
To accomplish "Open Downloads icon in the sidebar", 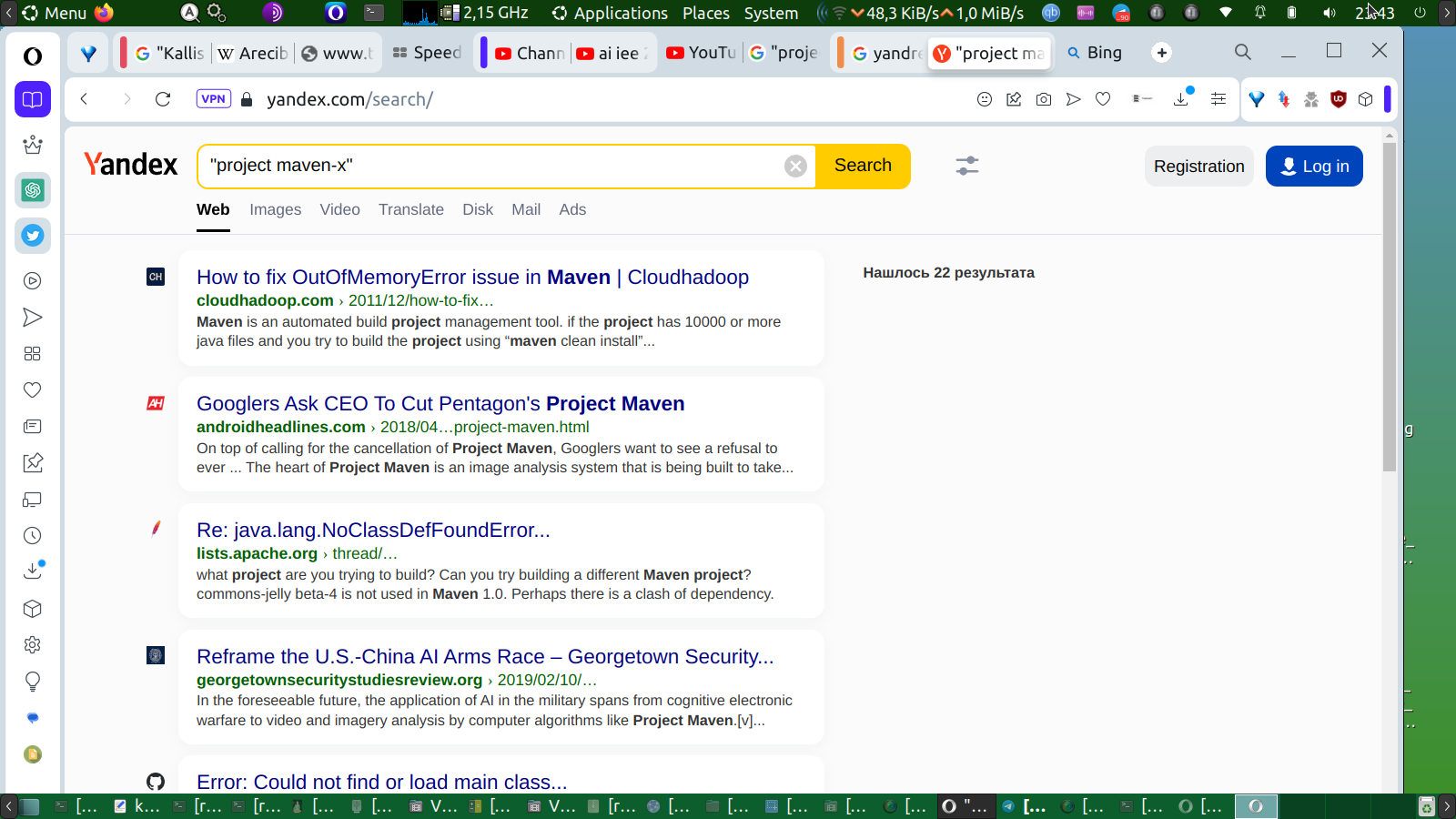I will [33, 571].
